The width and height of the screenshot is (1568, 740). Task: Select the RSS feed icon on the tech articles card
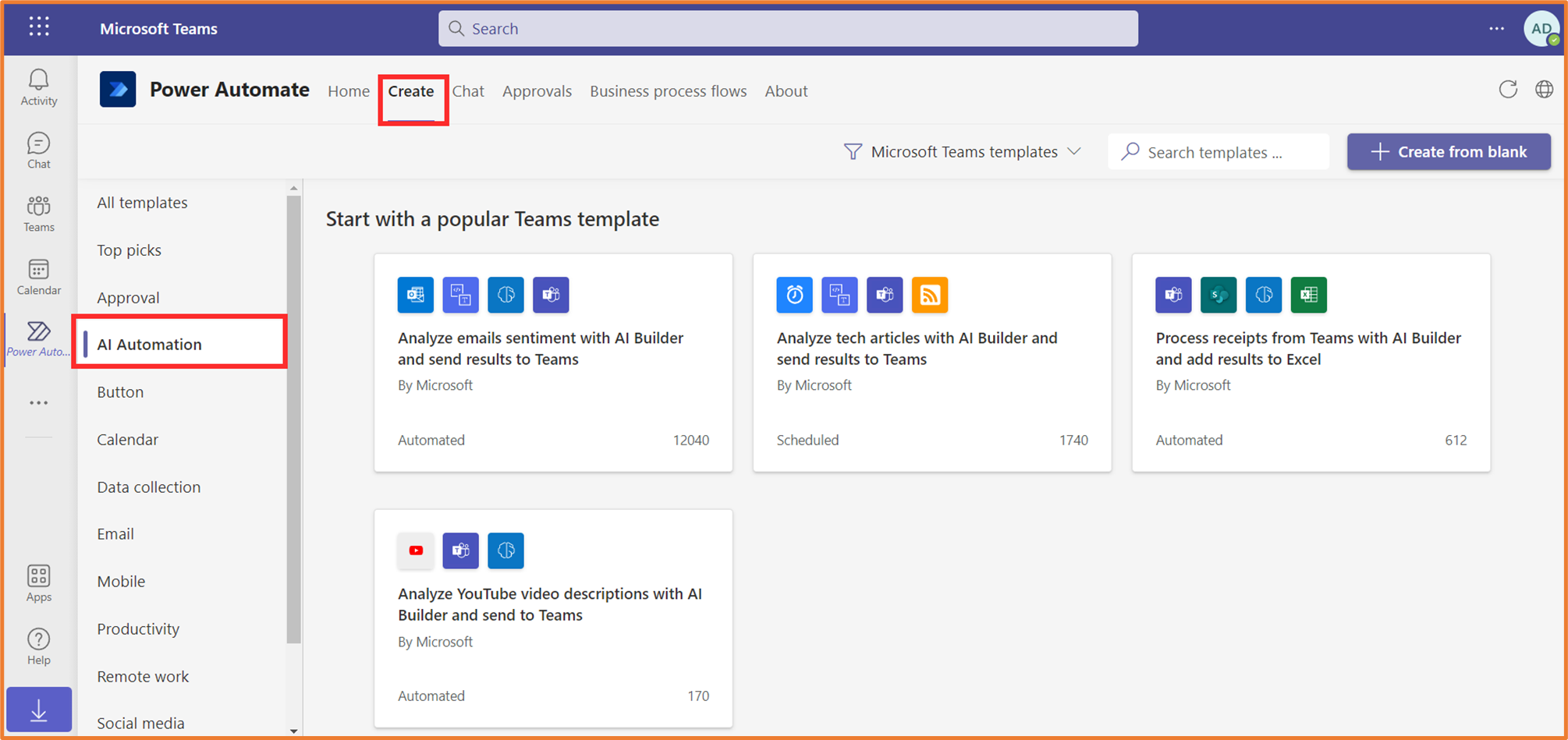[x=929, y=295]
